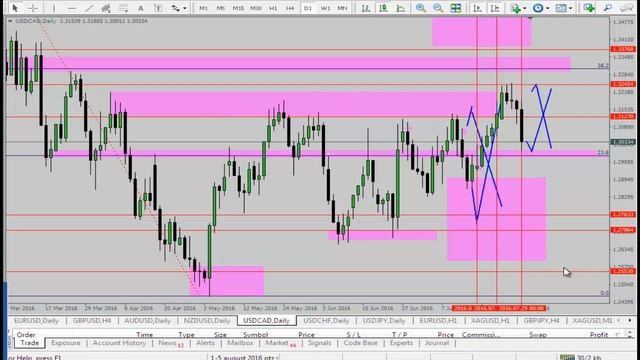Toggle the H4 timeframe
Screen dimensions: 640x360
(x=290, y=8)
